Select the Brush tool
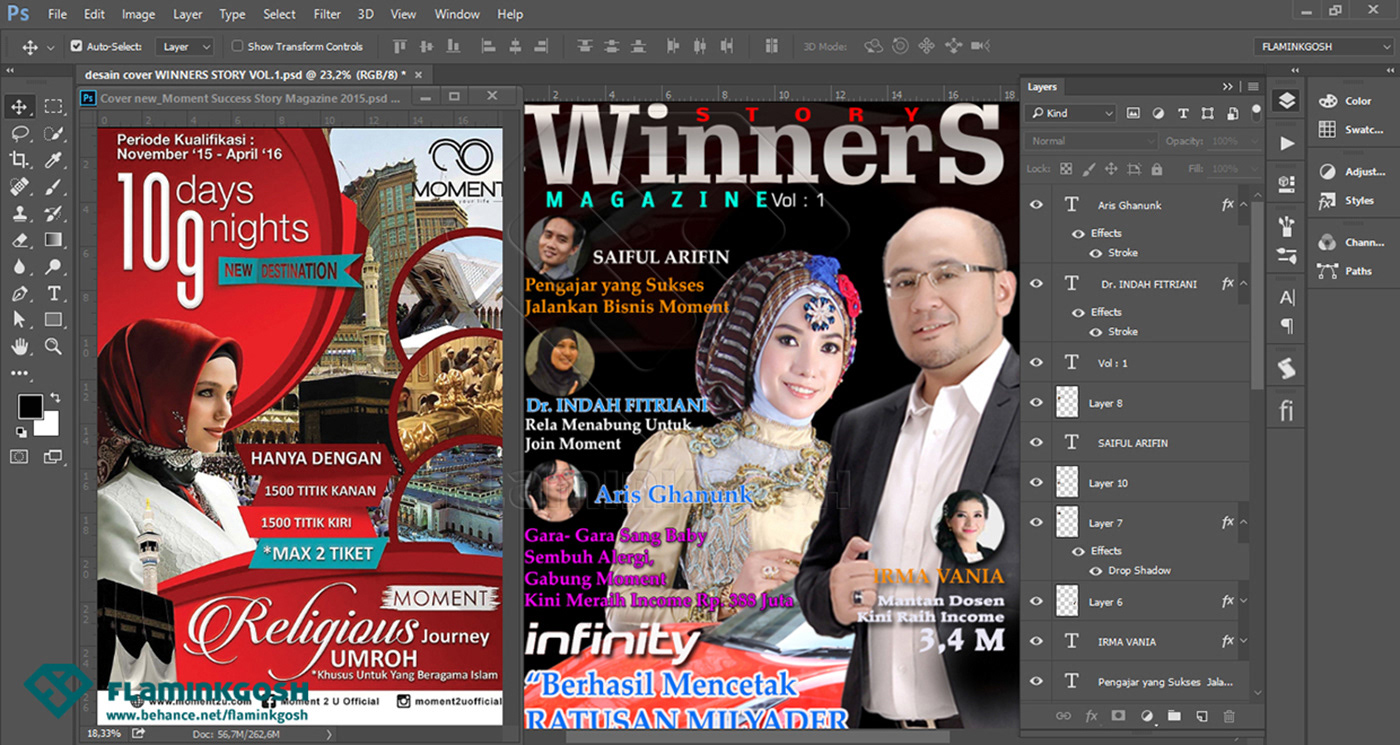Screen dimensions: 1400x745 [53, 187]
